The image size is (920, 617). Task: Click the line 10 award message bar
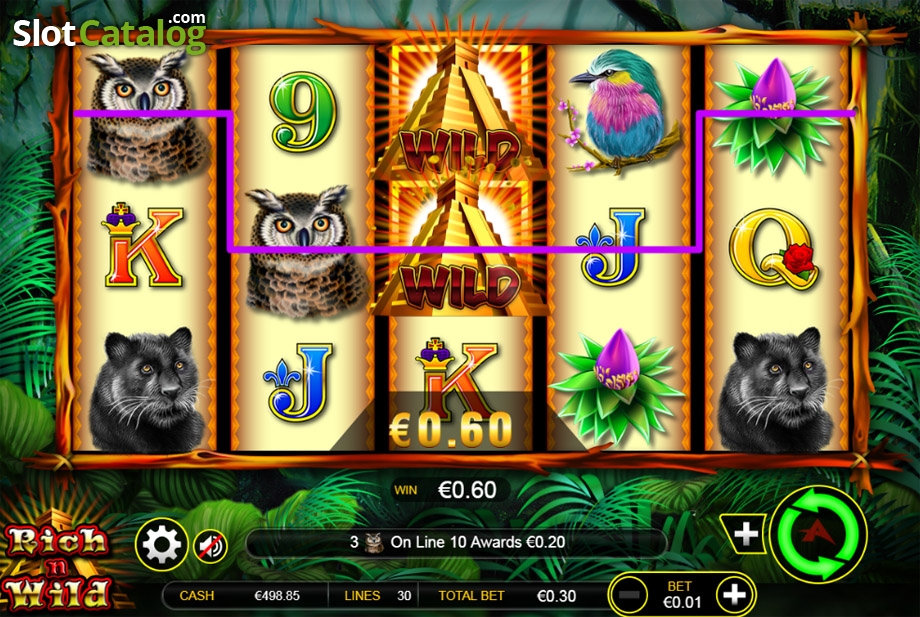[456, 543]
